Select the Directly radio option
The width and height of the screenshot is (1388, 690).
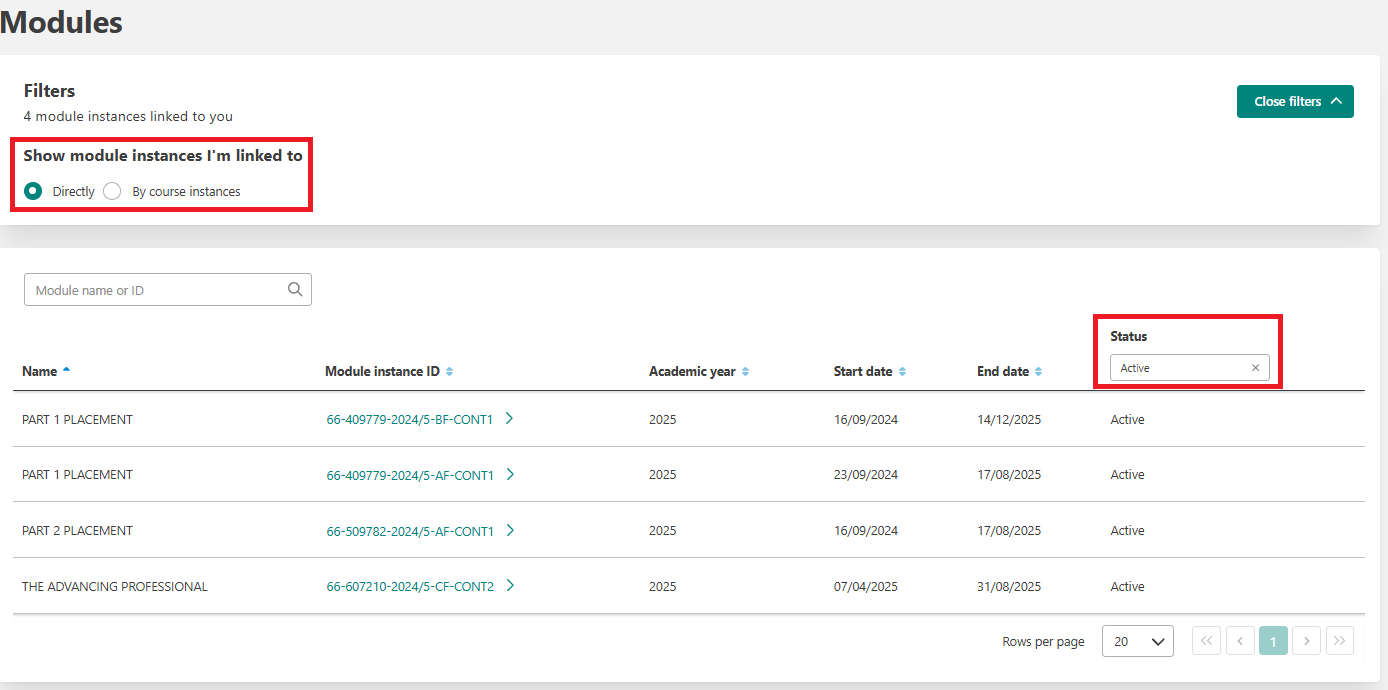(x=34, y=191)
